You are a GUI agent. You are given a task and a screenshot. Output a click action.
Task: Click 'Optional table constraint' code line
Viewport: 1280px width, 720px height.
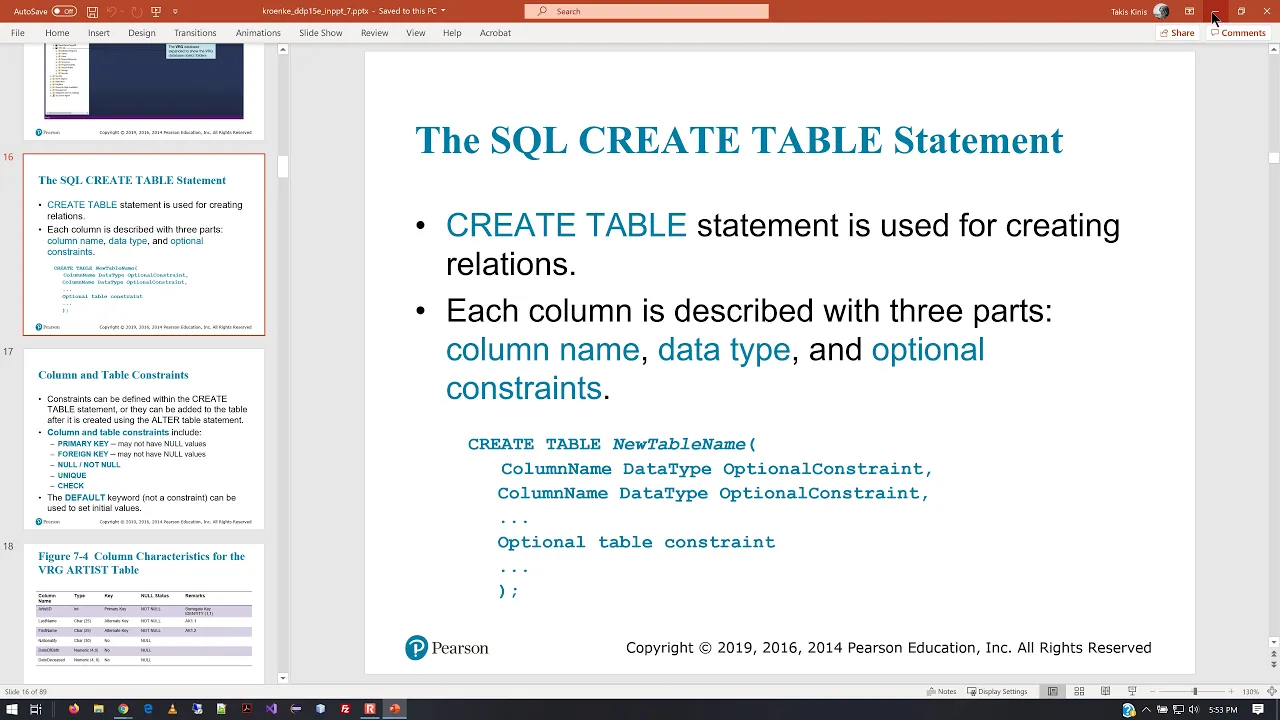[x=636, y=542]
